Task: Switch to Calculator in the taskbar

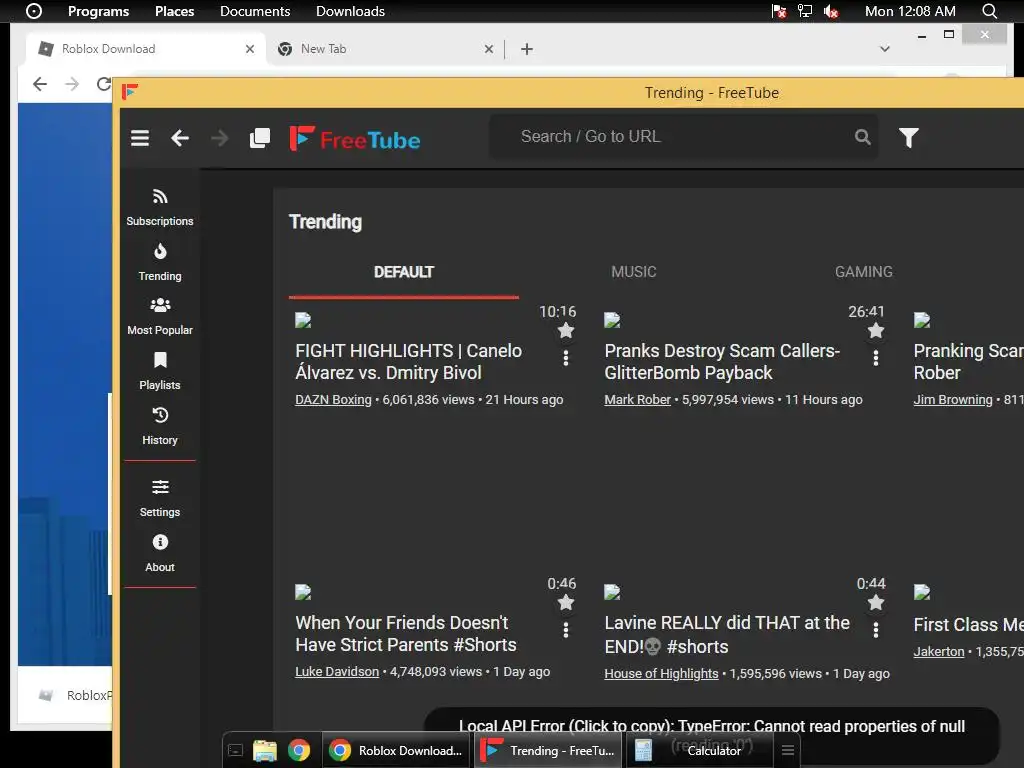Action: click(x=699, y=750)
